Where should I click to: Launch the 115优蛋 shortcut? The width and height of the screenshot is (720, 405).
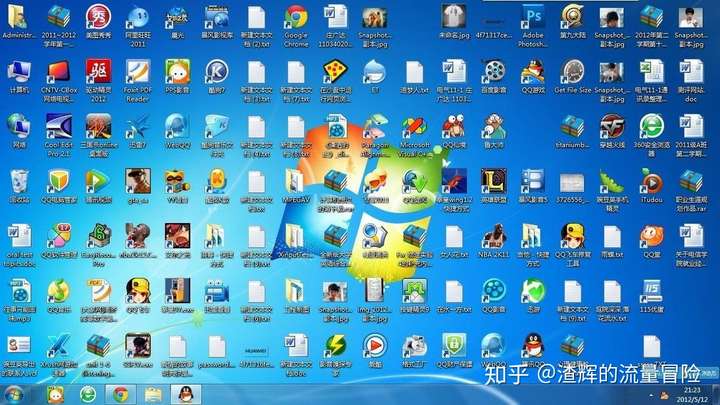coord(652,292)
